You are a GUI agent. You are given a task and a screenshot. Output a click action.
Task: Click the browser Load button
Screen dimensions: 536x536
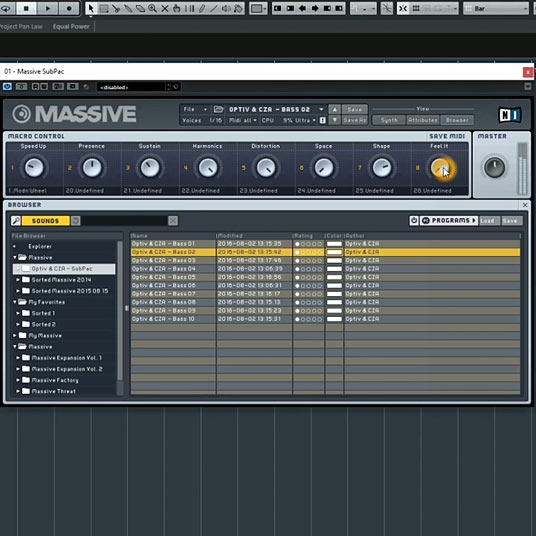(489, 221)
